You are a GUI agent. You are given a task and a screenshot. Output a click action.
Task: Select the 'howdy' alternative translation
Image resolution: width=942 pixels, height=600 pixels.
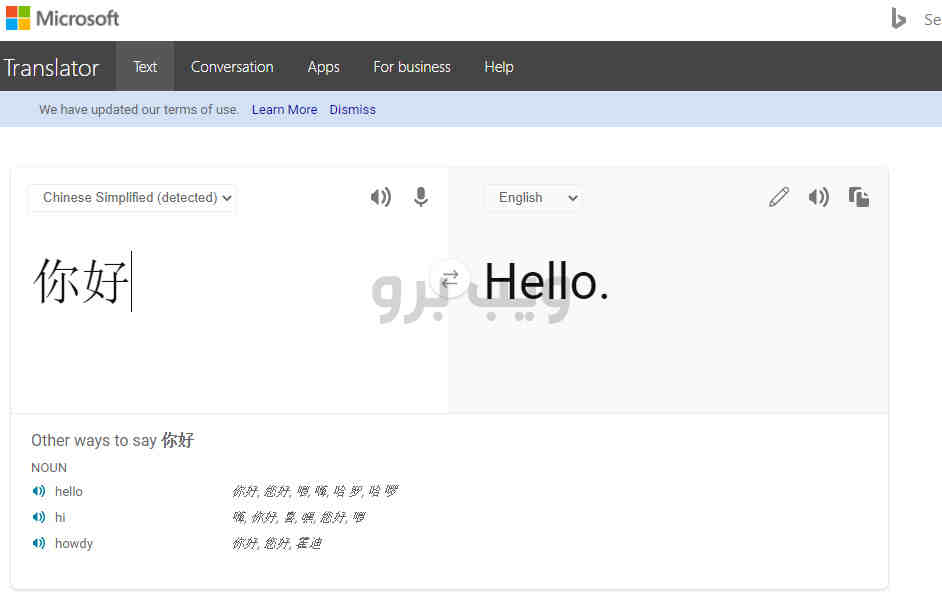(74, 544)
